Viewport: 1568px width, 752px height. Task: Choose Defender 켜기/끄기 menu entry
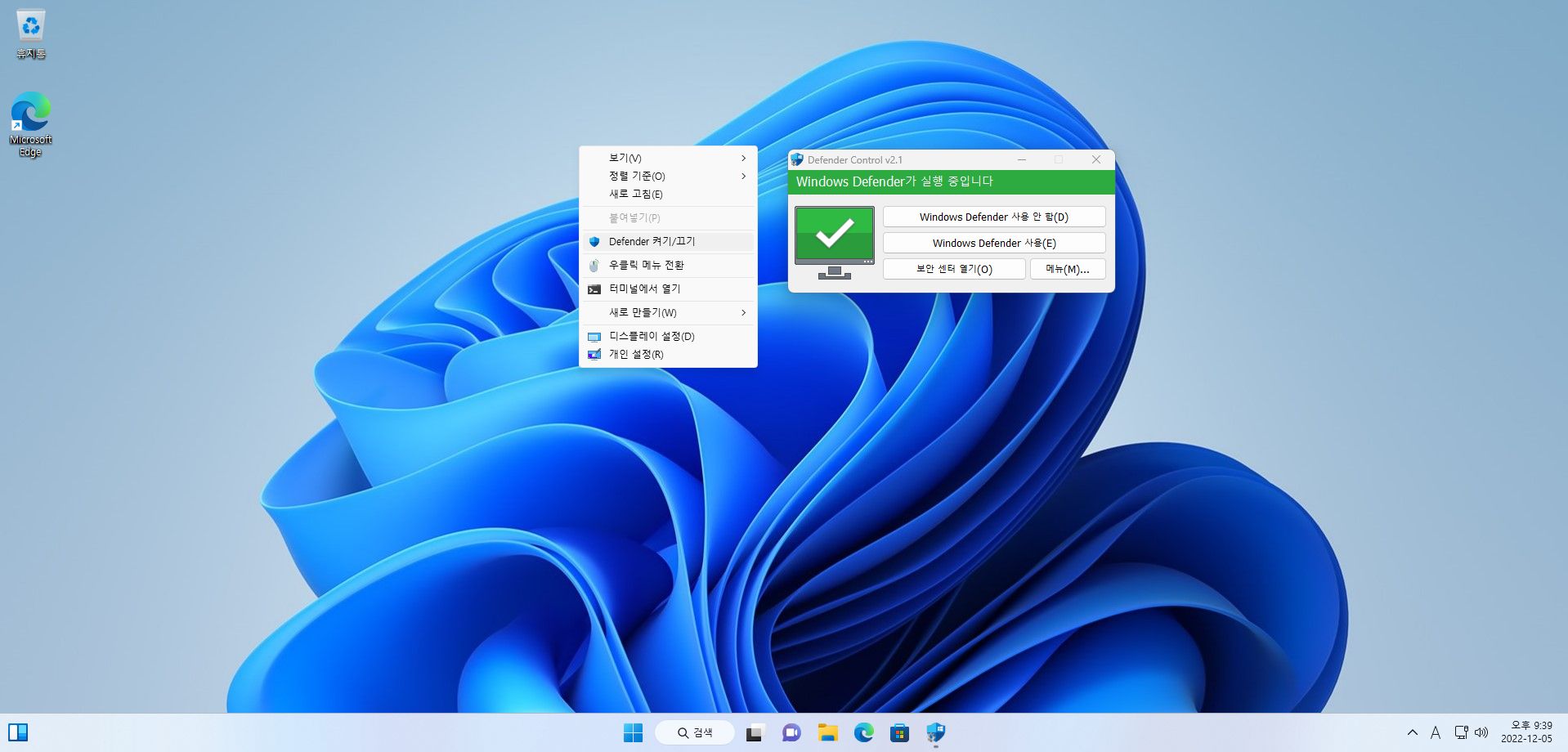pos(668,242)
